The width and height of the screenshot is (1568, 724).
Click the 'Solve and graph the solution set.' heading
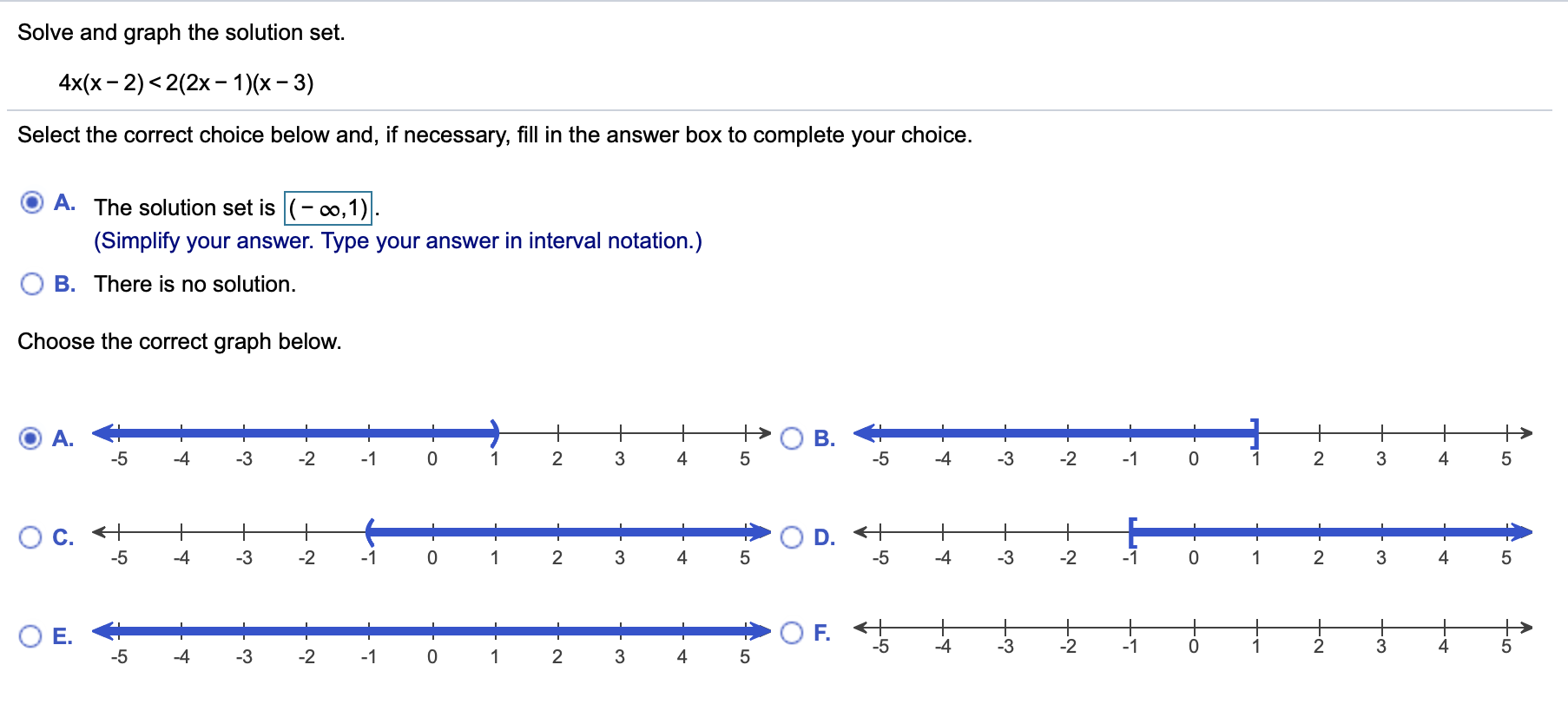tap(181, 33)
